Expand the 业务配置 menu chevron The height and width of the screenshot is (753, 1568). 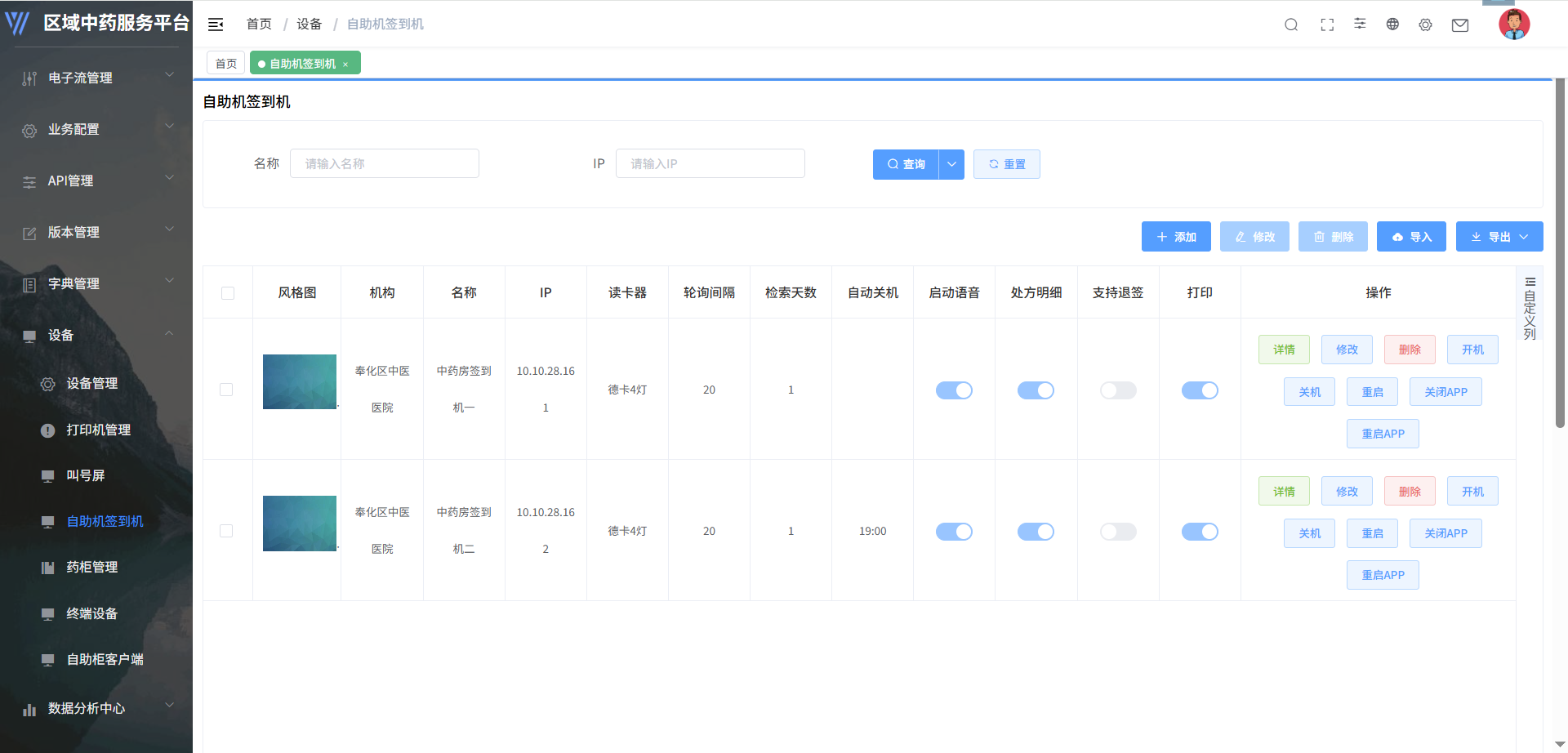(x=170, y=127)
